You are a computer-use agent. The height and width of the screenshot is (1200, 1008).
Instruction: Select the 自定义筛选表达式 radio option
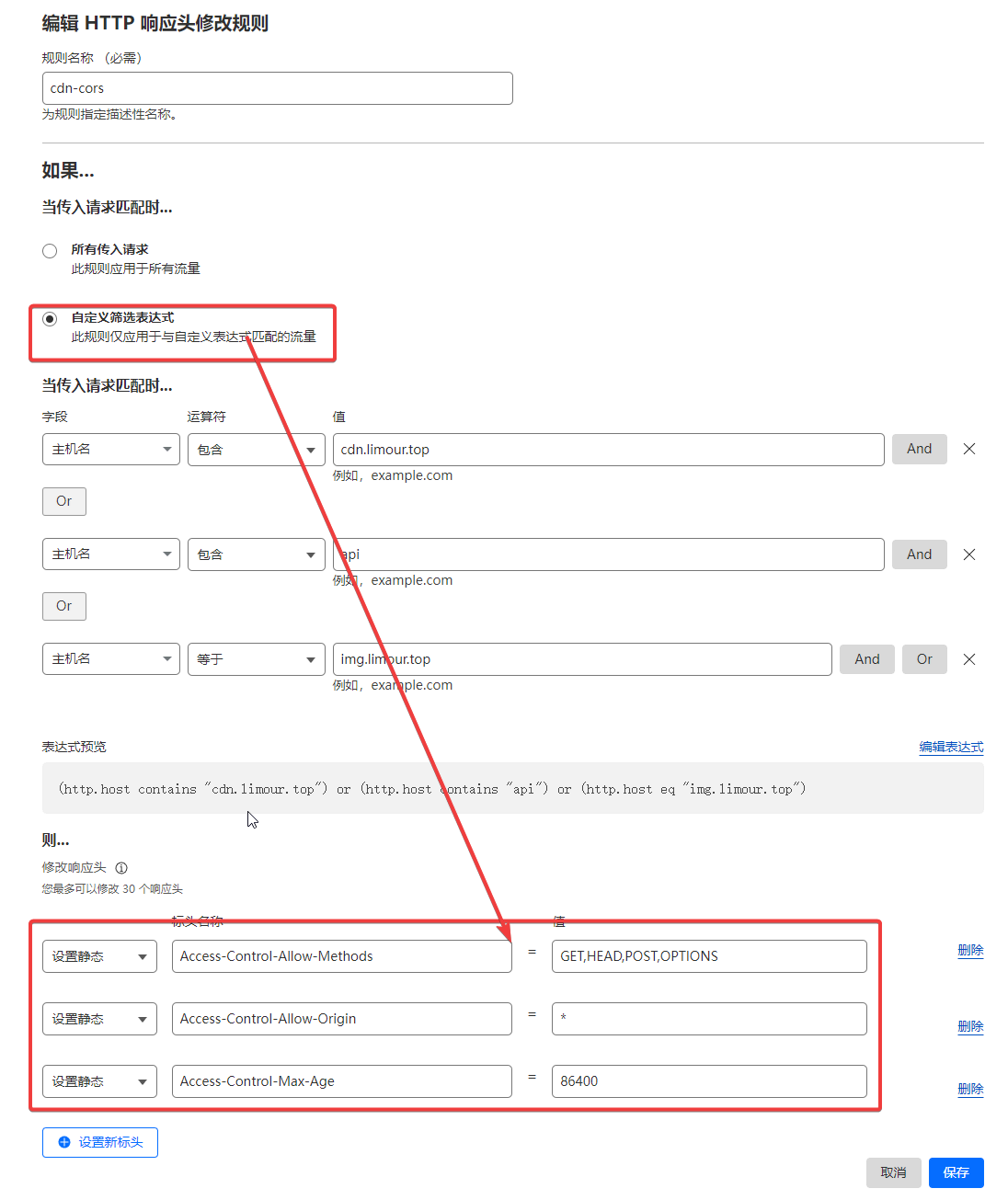pyautogui.click(x=50, y=319)
